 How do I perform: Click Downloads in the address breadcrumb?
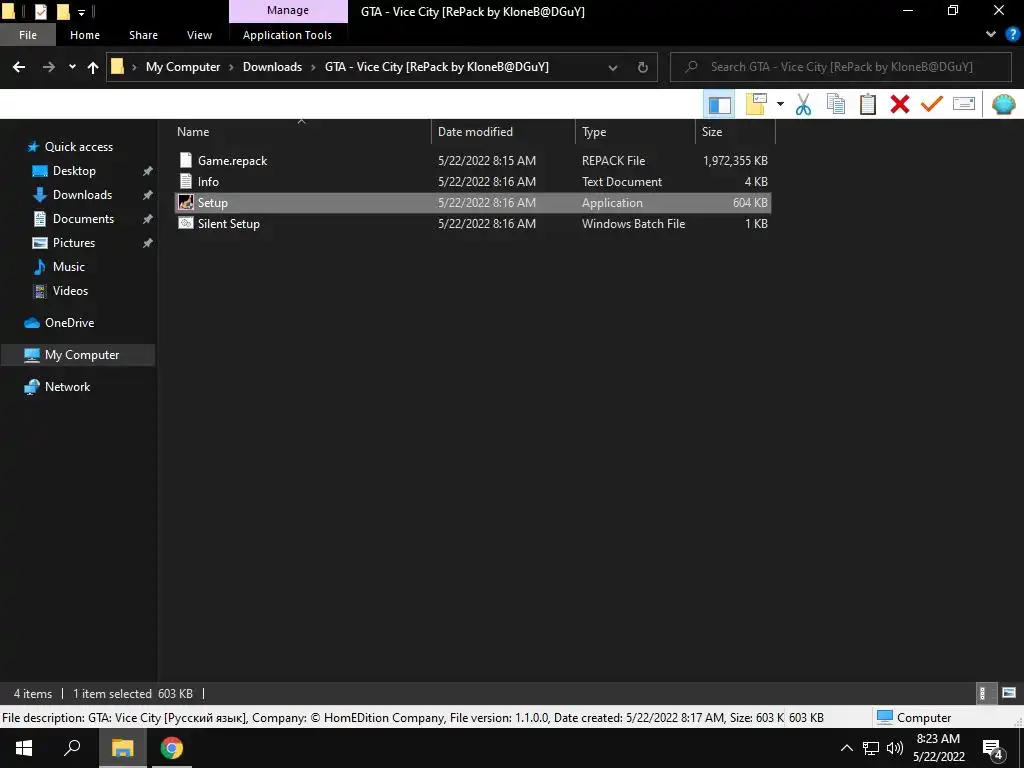(x=272, y=67)
